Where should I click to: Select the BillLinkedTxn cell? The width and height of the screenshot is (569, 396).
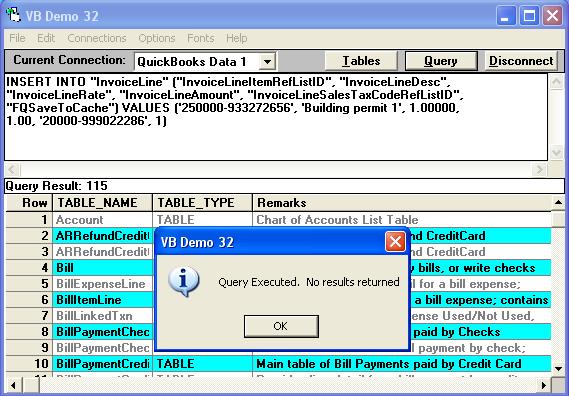[102, 315]
